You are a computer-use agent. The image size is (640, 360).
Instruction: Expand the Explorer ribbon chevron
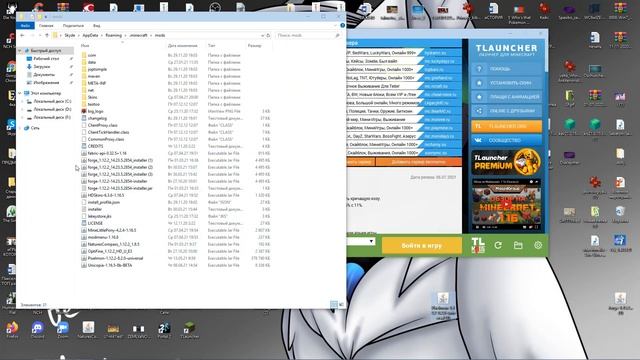[336, 26]
